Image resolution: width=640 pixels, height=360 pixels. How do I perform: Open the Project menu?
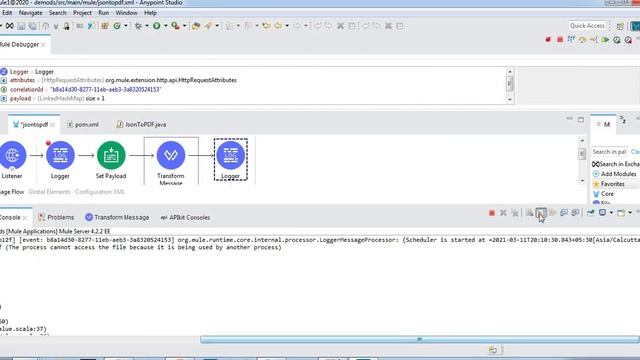82,13
